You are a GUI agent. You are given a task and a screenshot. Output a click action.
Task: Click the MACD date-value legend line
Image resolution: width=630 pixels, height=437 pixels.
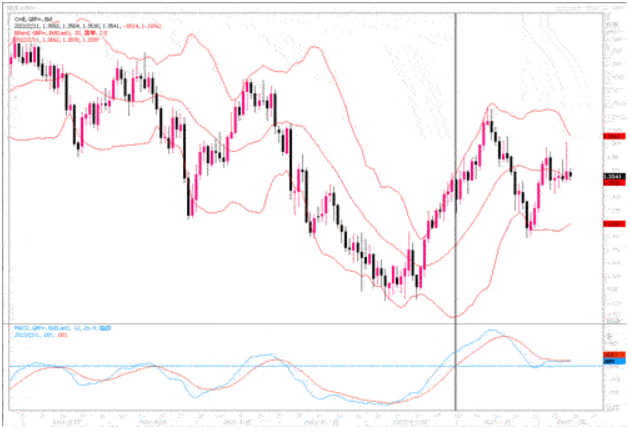point(40,334)
